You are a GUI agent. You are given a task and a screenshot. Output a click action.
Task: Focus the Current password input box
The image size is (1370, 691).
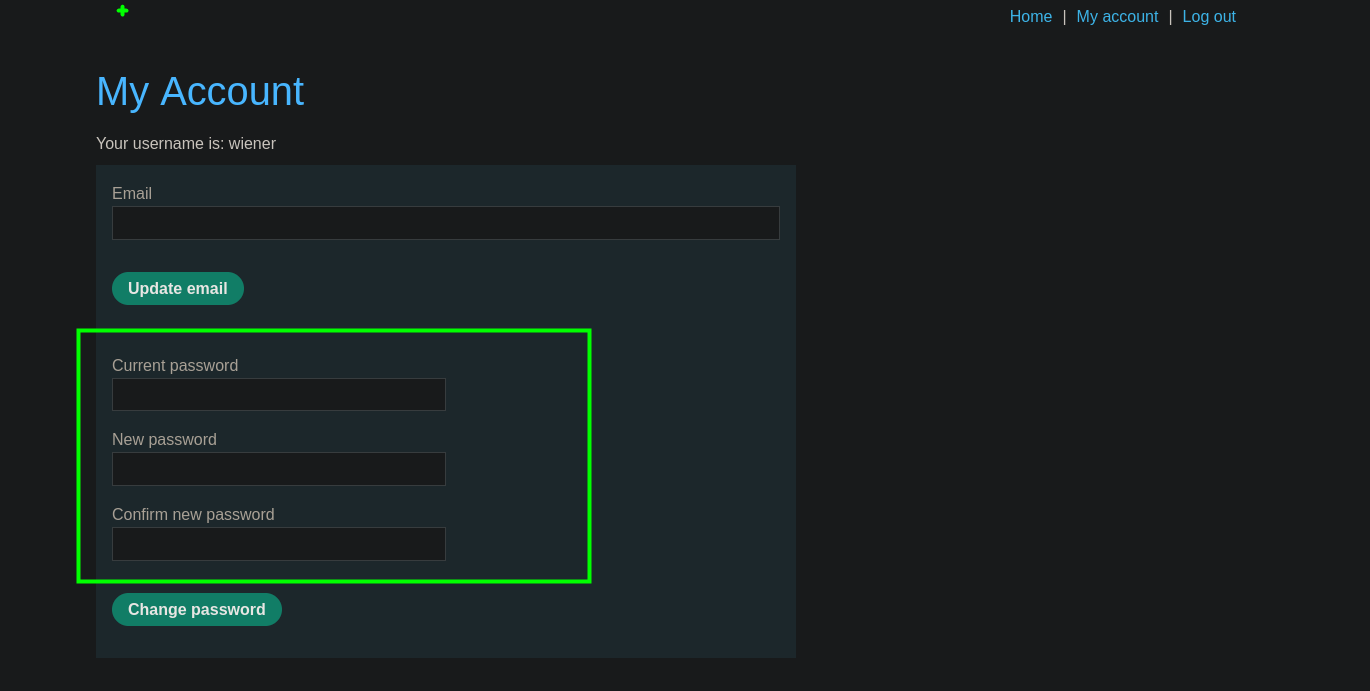tap(278, 395)
